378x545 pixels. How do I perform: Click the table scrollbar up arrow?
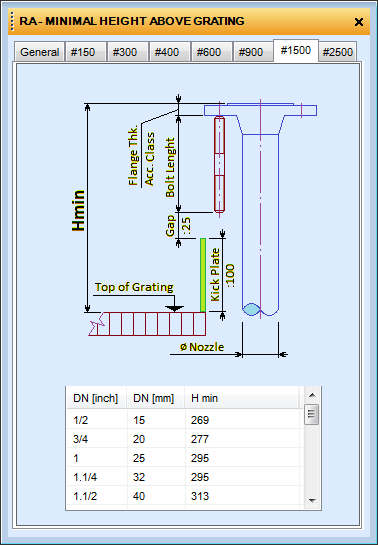[312, 395]
